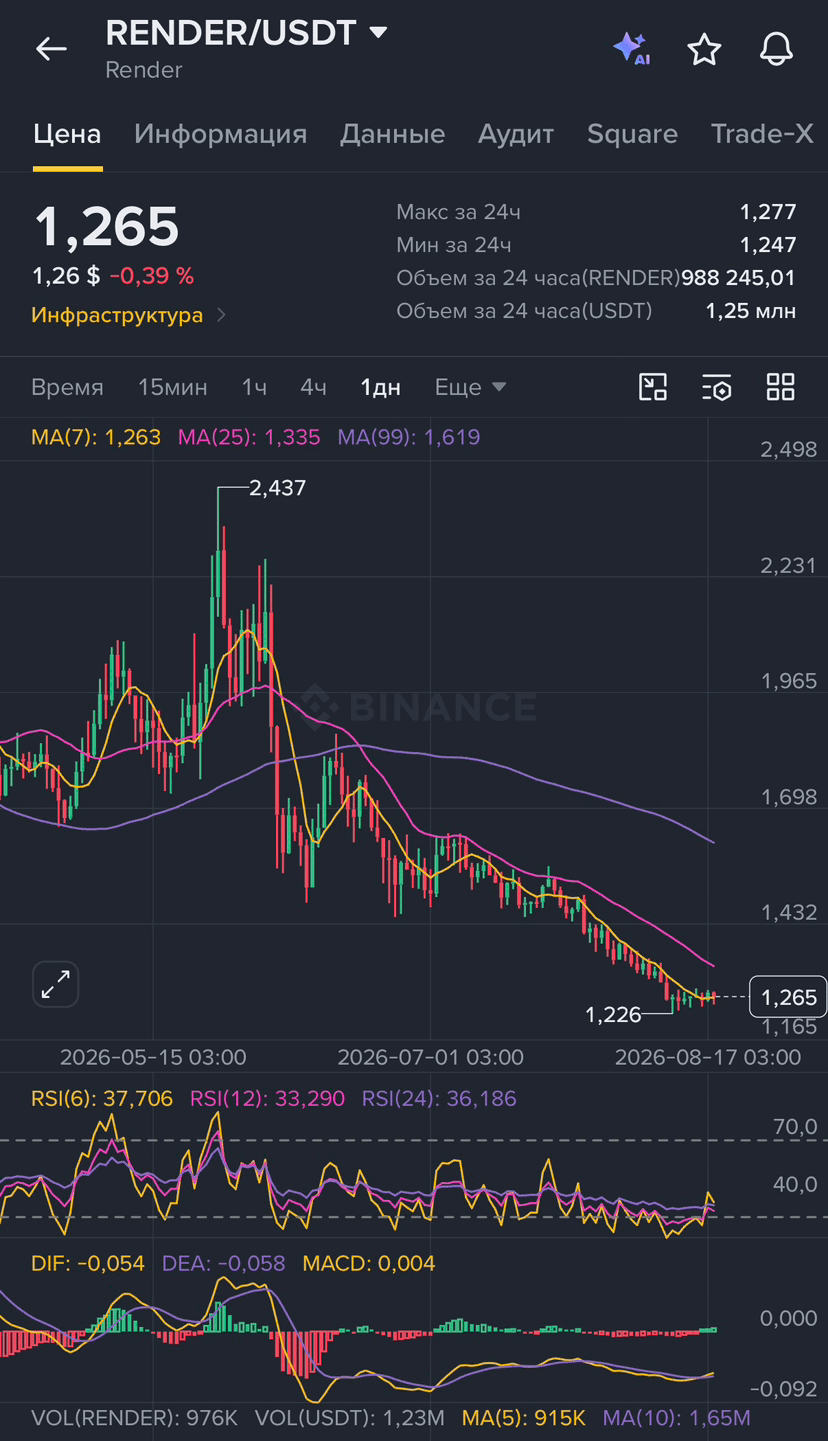Tap the 24h USDT volume 1,25 млн
The height and width of the screenshot is (1441, 828).
[751, 311]
